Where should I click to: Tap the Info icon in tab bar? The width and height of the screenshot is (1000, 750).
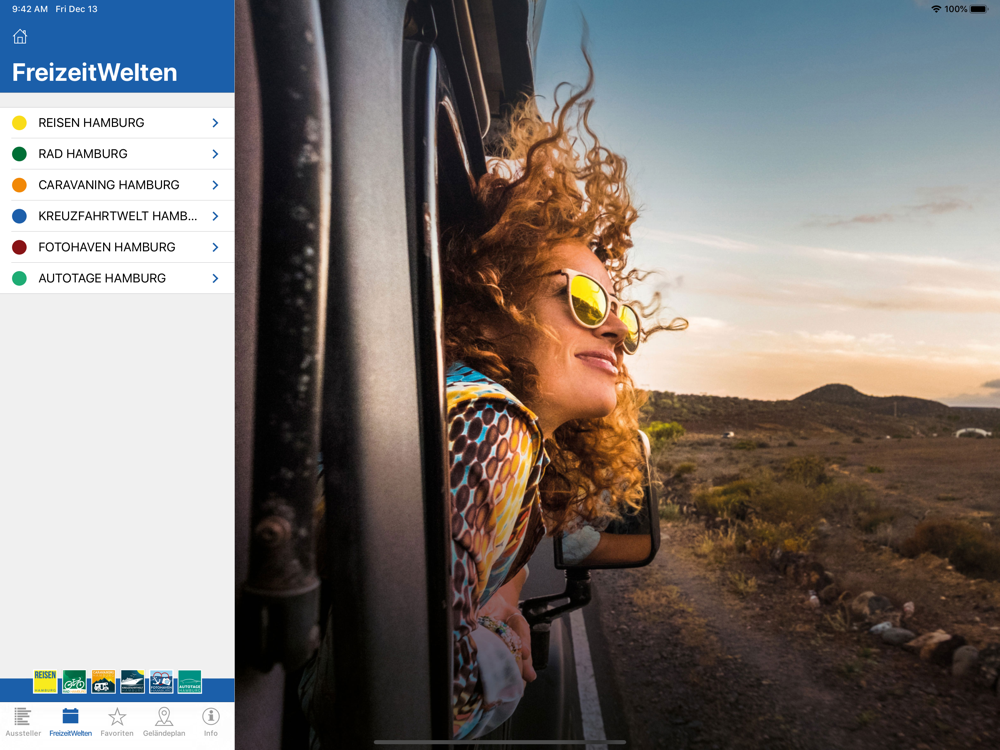pos(211,721)
